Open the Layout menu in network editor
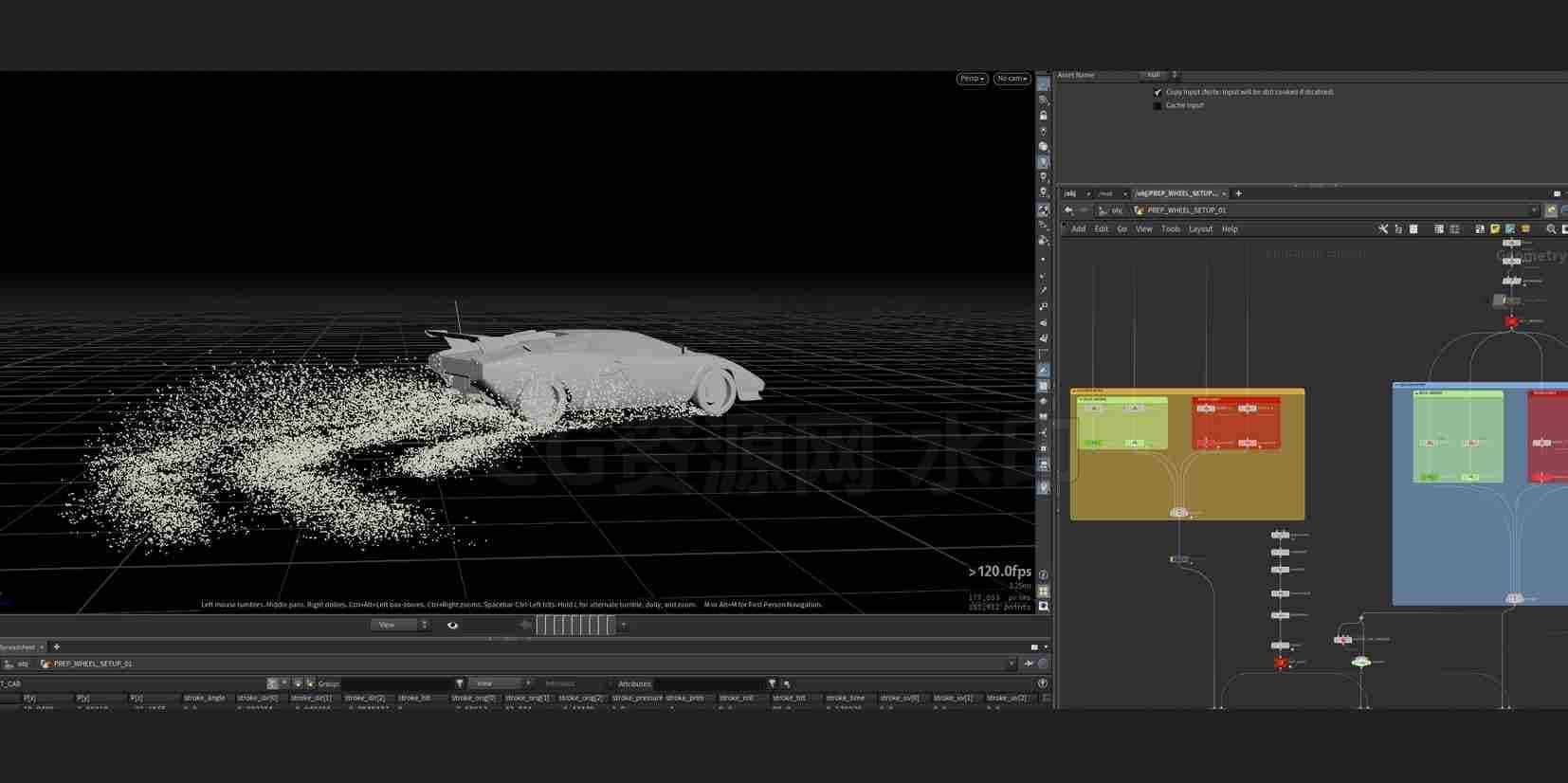The height and width of the screenshot is (783, 1568). point(1200,229)
